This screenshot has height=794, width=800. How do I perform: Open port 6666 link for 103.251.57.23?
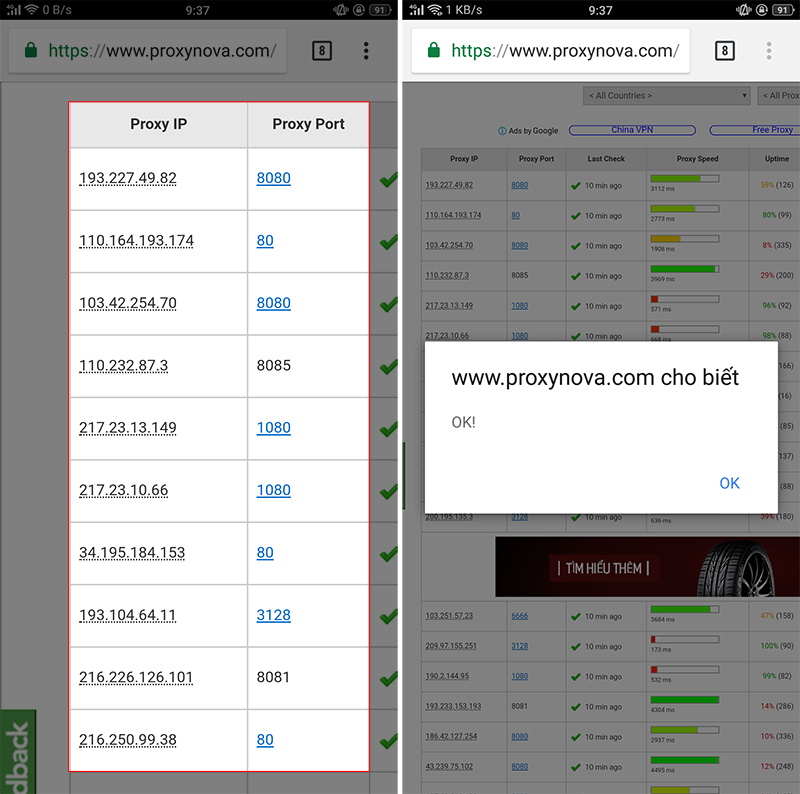point(519,616)
